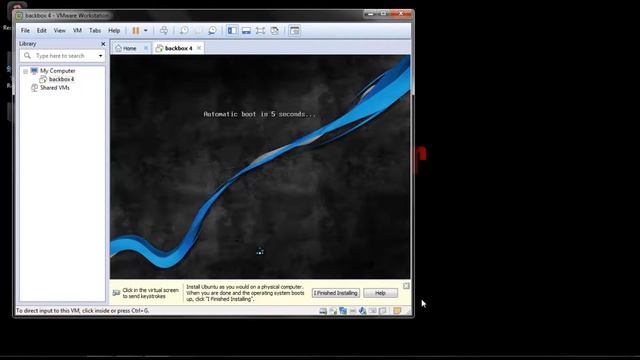Click I Finished Installing button
This screenshot has height=360, width=640.
tap(336, 293)
